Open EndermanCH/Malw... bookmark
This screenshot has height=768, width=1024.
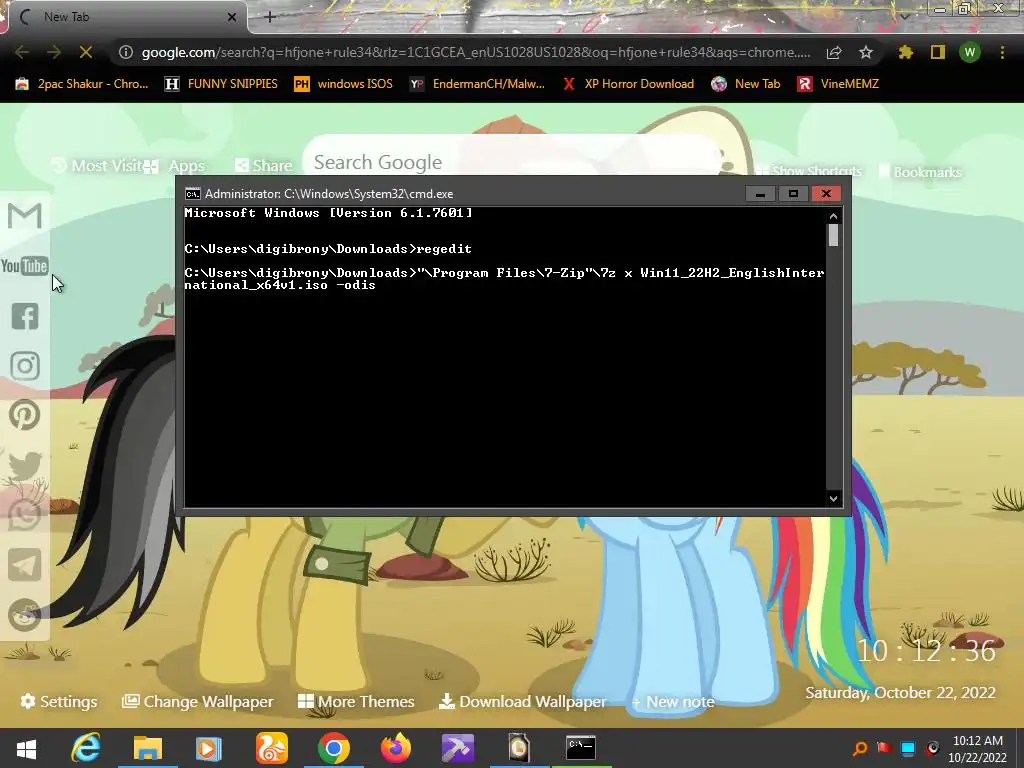pos(477,84)
